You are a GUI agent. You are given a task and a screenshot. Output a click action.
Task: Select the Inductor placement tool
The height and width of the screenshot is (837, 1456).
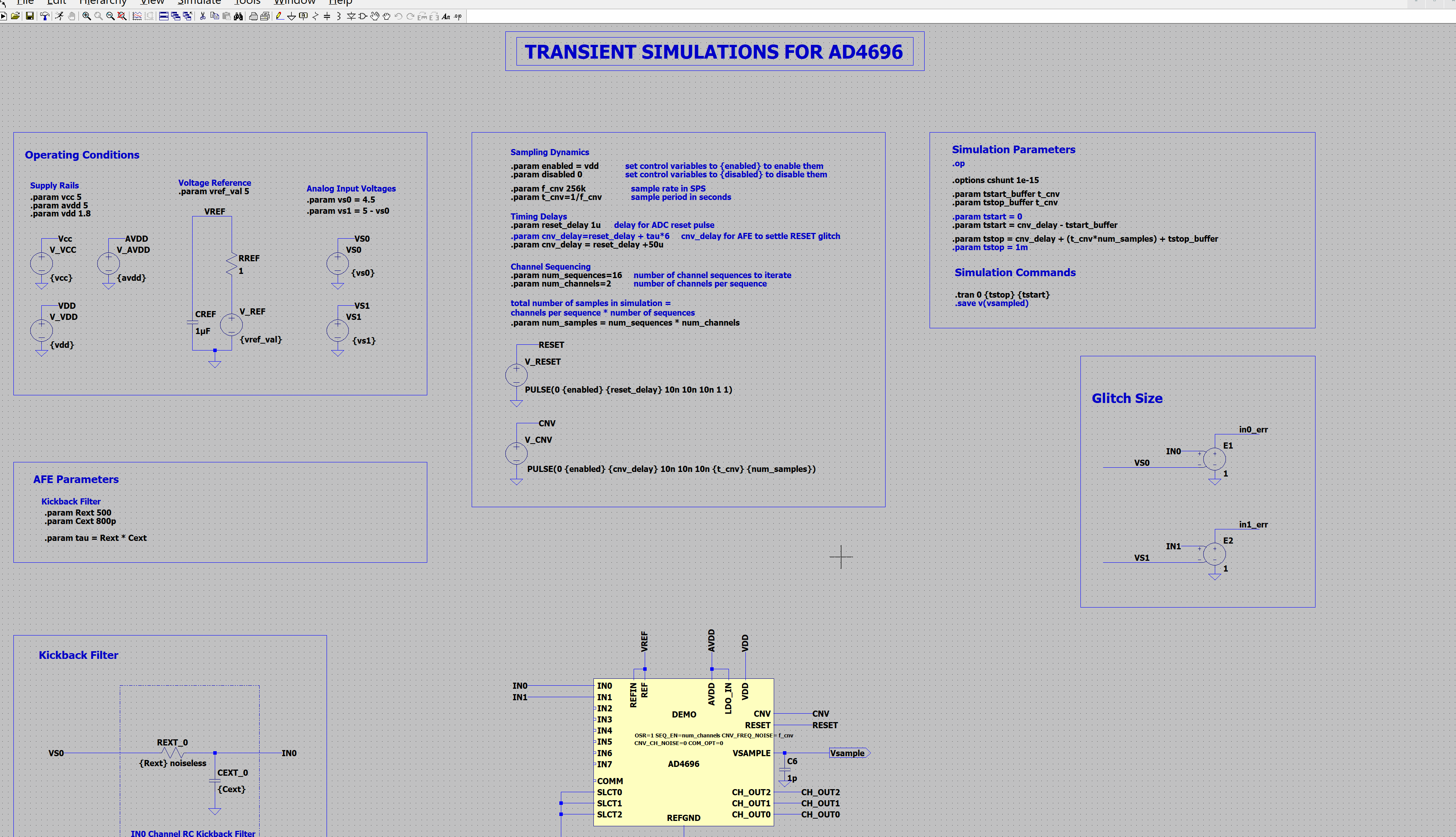[339, 16]
